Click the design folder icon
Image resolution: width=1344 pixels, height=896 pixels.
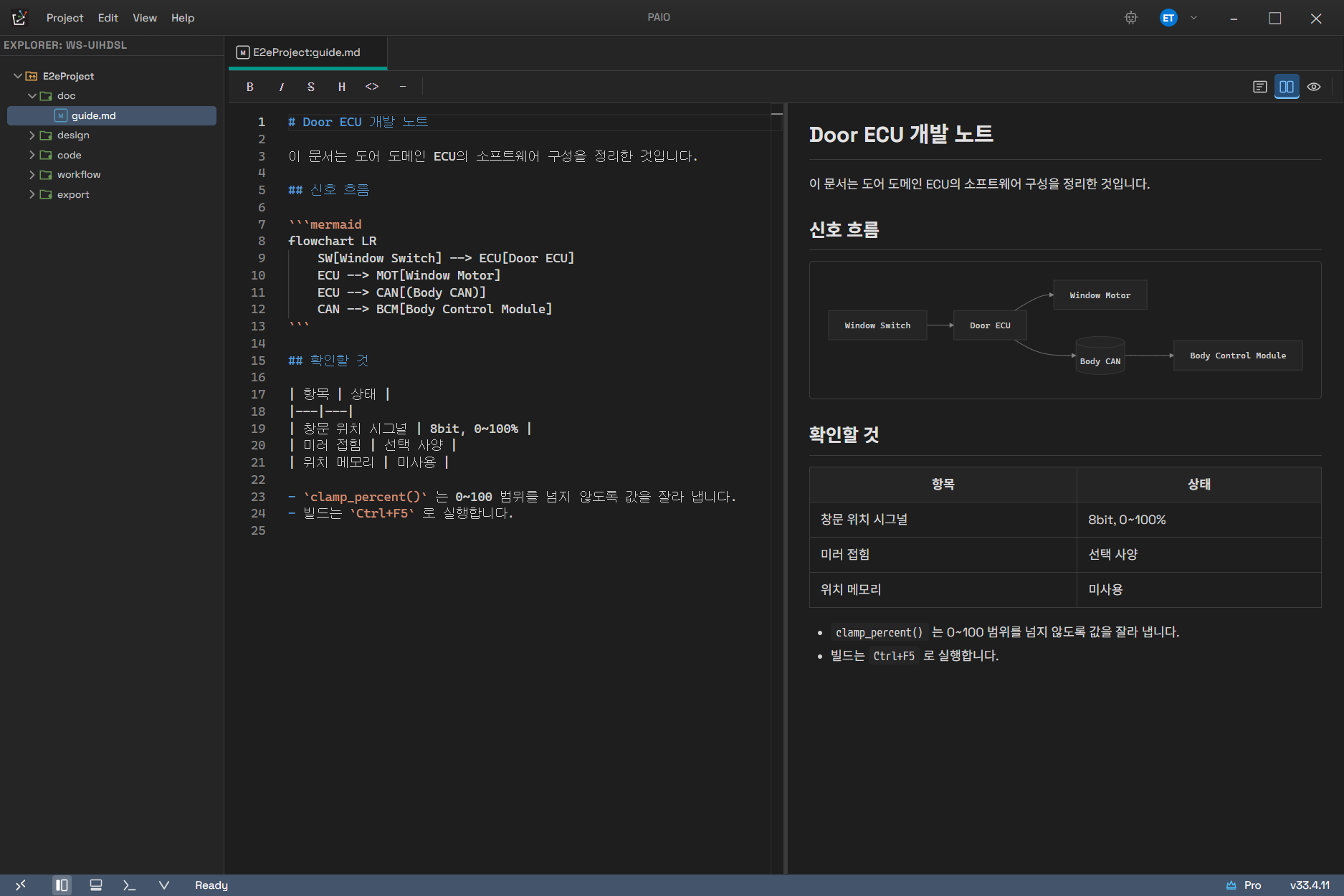pos(46,135)
